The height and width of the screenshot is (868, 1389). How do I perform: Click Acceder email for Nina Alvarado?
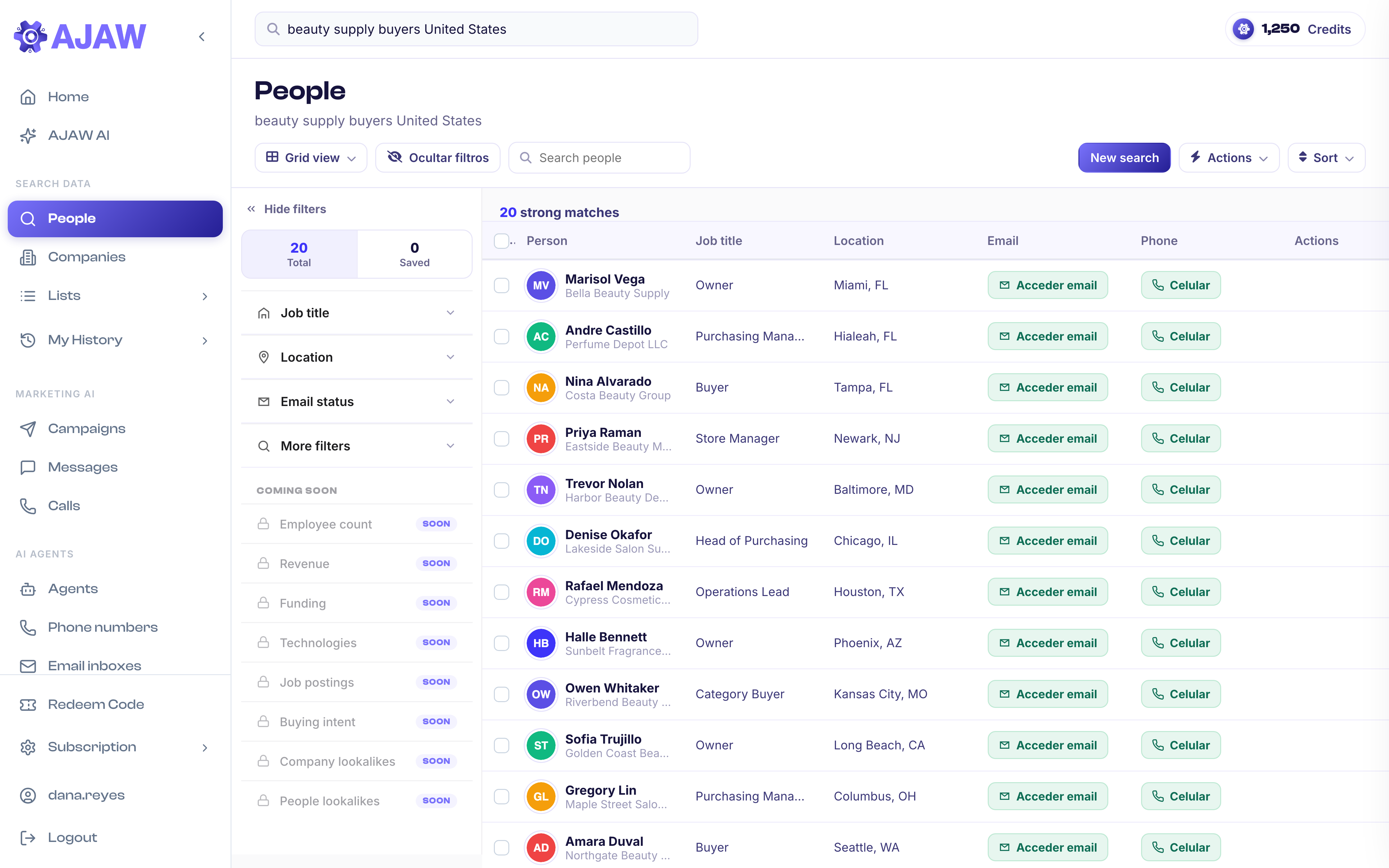[x=1048, y=387]
